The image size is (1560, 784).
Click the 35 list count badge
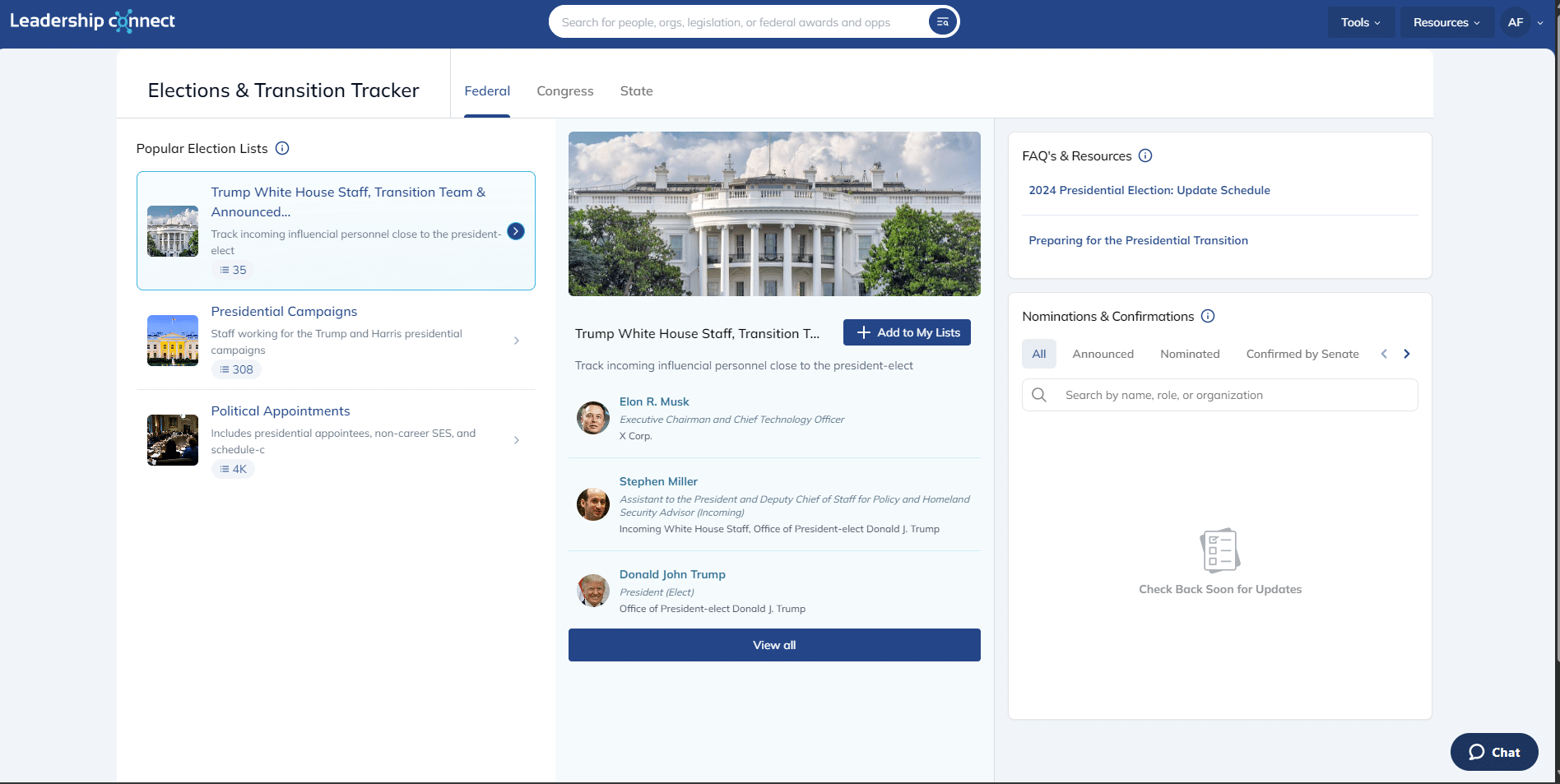click(233, 270)
